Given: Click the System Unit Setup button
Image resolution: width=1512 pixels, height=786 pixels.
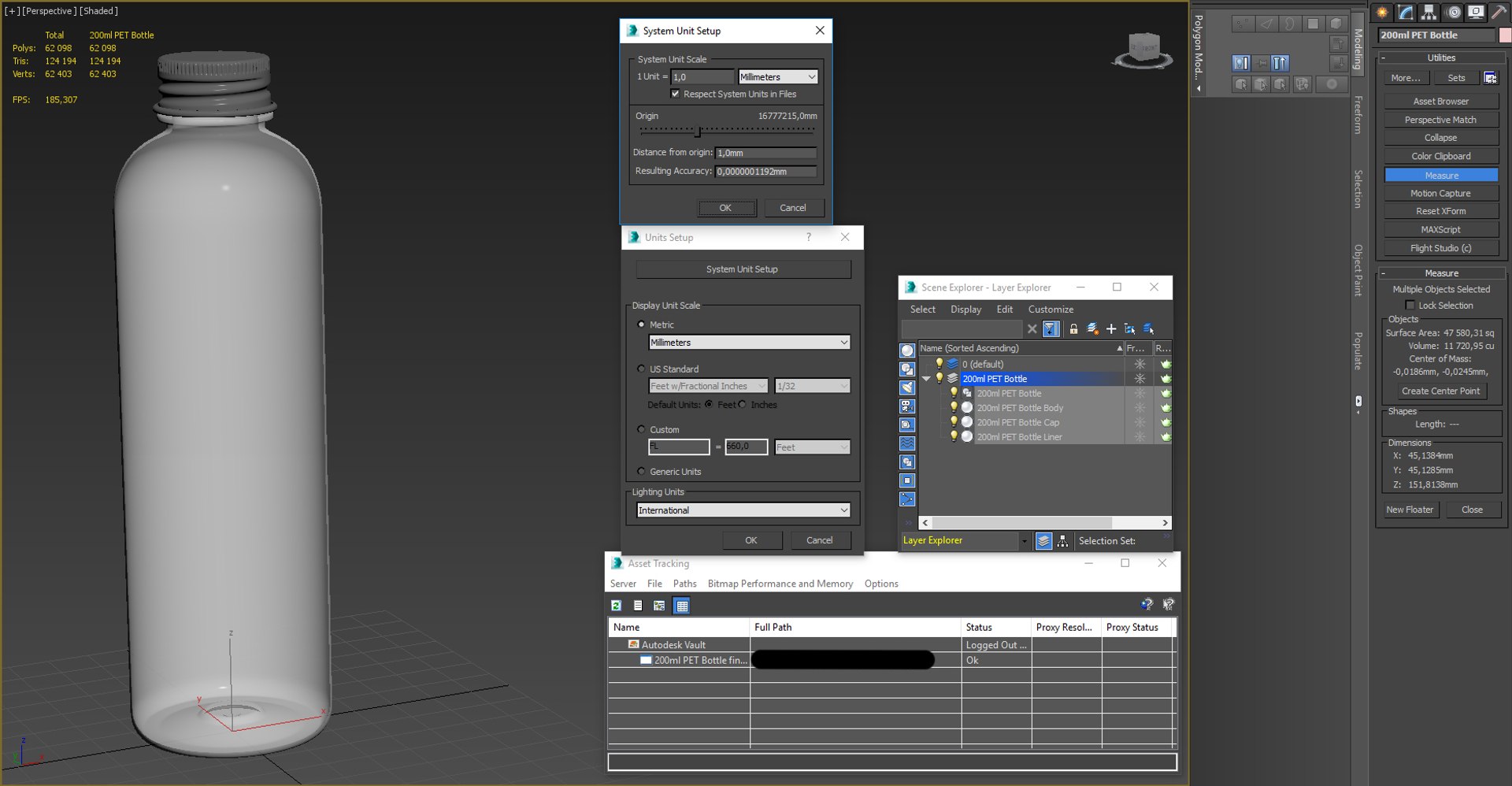Looking at the screenshot, I should (x=743, y=269).
